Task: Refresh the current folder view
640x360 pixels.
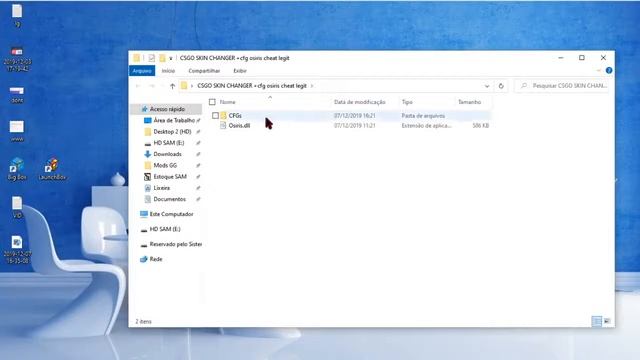Action: tap(501, 86)
